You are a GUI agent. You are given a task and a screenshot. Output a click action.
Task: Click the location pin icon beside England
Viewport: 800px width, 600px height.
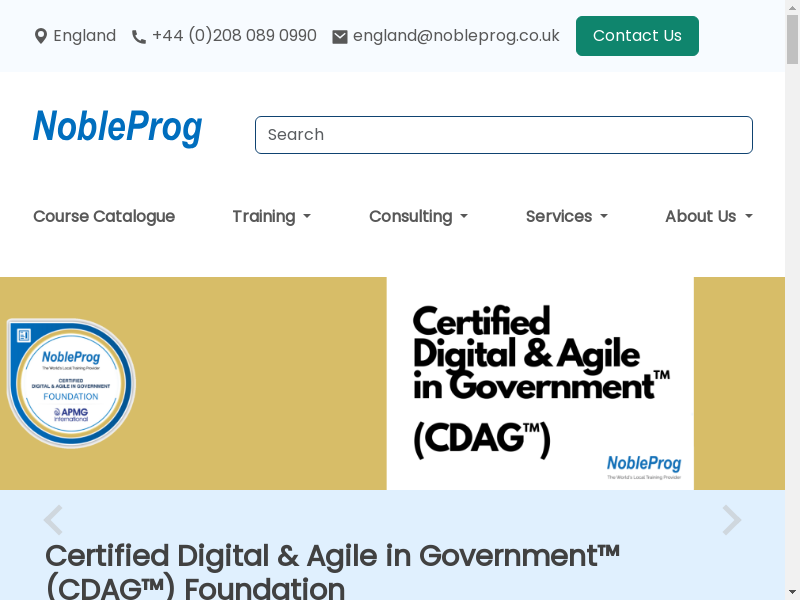point(41,36)
